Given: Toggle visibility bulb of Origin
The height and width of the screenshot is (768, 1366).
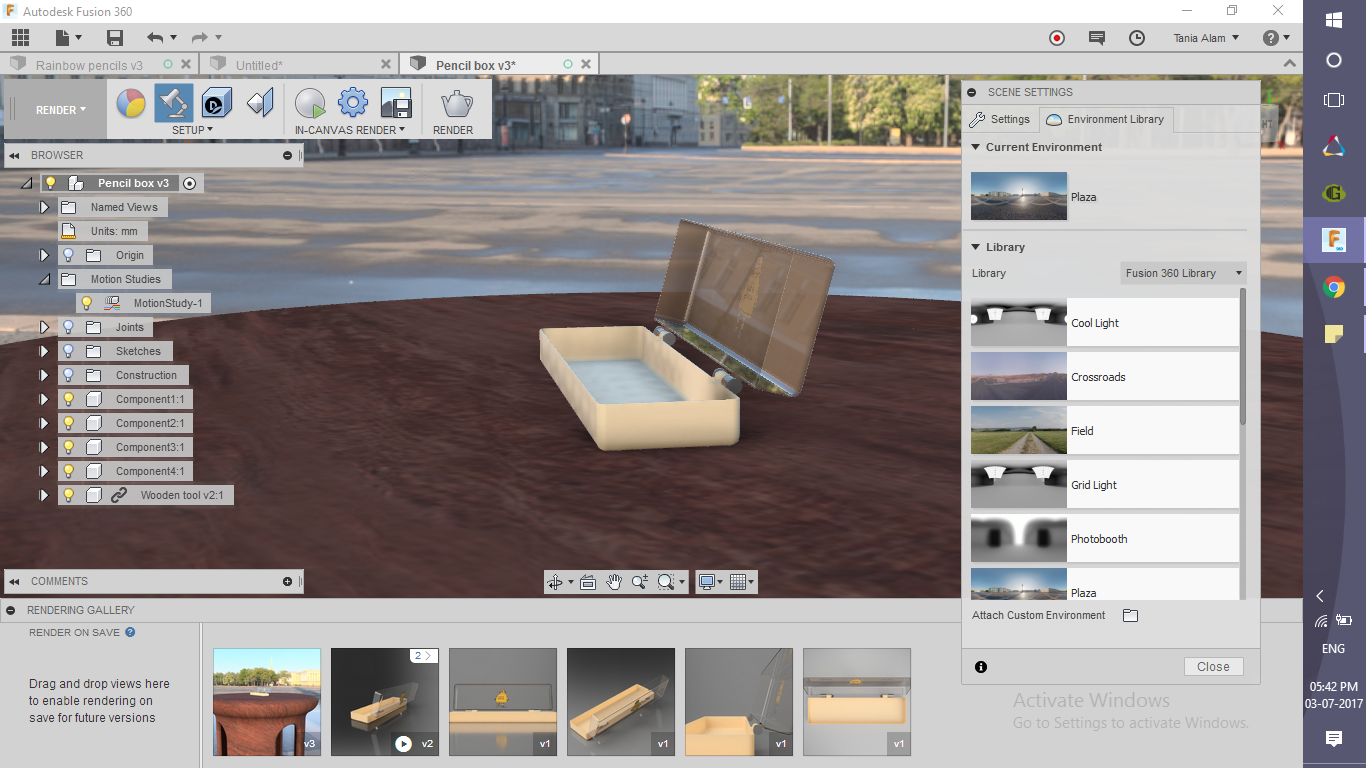Looking at the screenshot, I should [x=69, y=255].
